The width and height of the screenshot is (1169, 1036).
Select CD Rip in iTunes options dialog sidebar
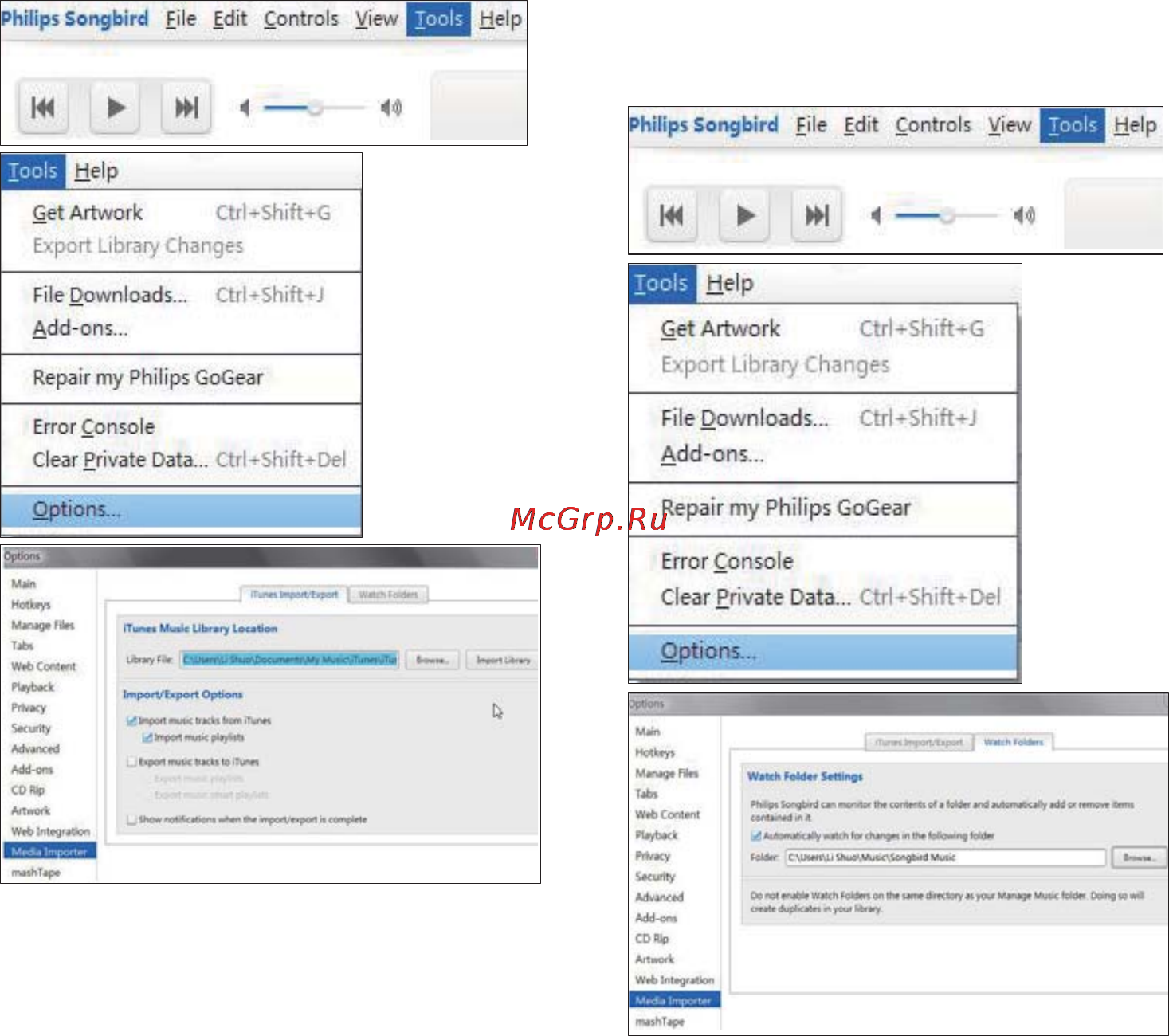click(28, 791)
